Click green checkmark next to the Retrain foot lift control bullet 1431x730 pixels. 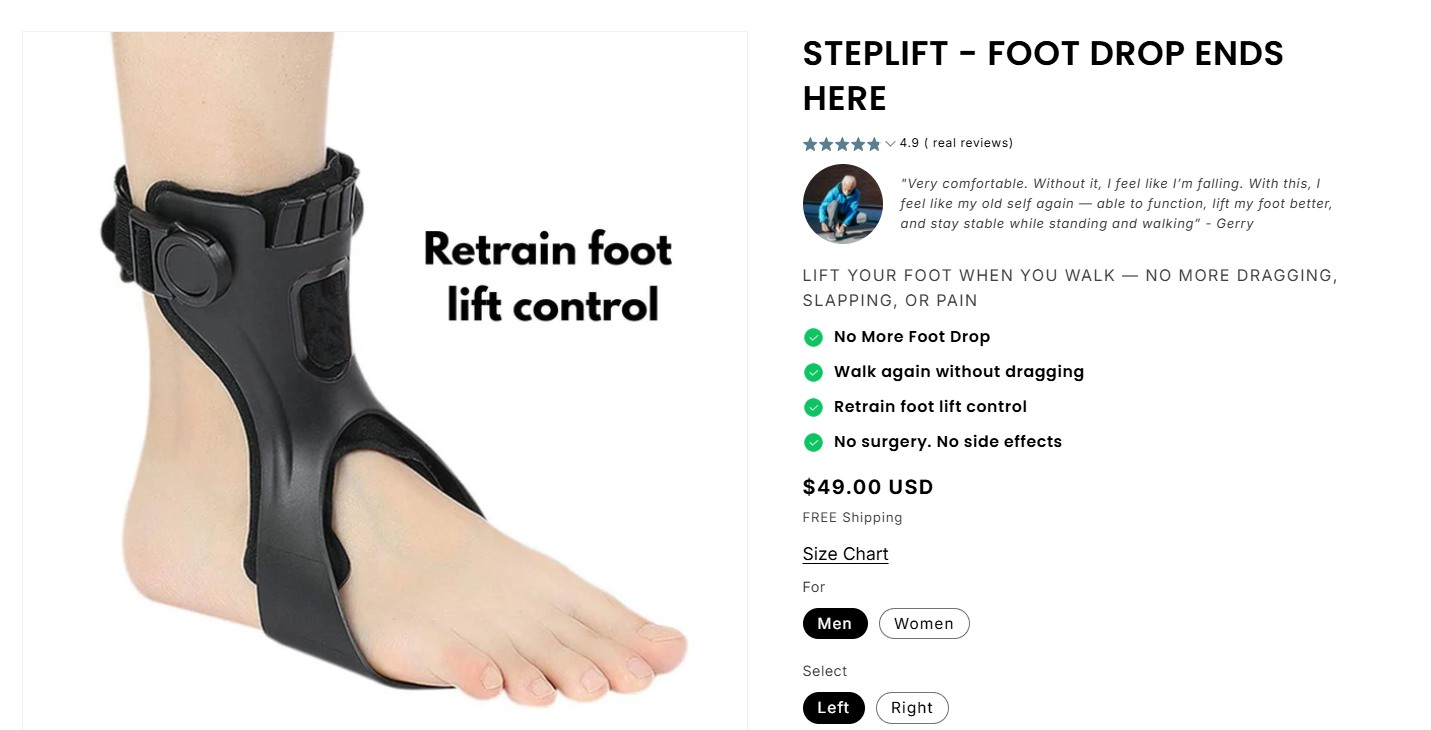813,407
